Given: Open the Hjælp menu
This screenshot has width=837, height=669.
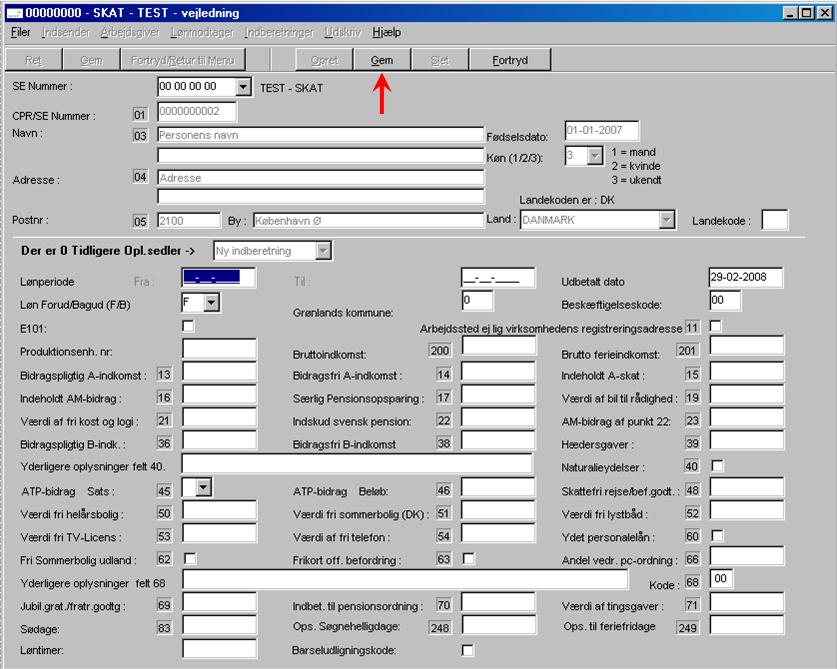Looking at the screenshot, I should tap(386, 33).
